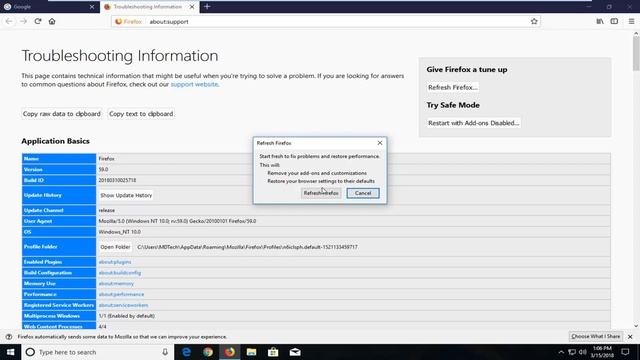Screen dimensions: 640x360
Task: Click the volume icon in system tray
Action: click(x=582, y=352)
